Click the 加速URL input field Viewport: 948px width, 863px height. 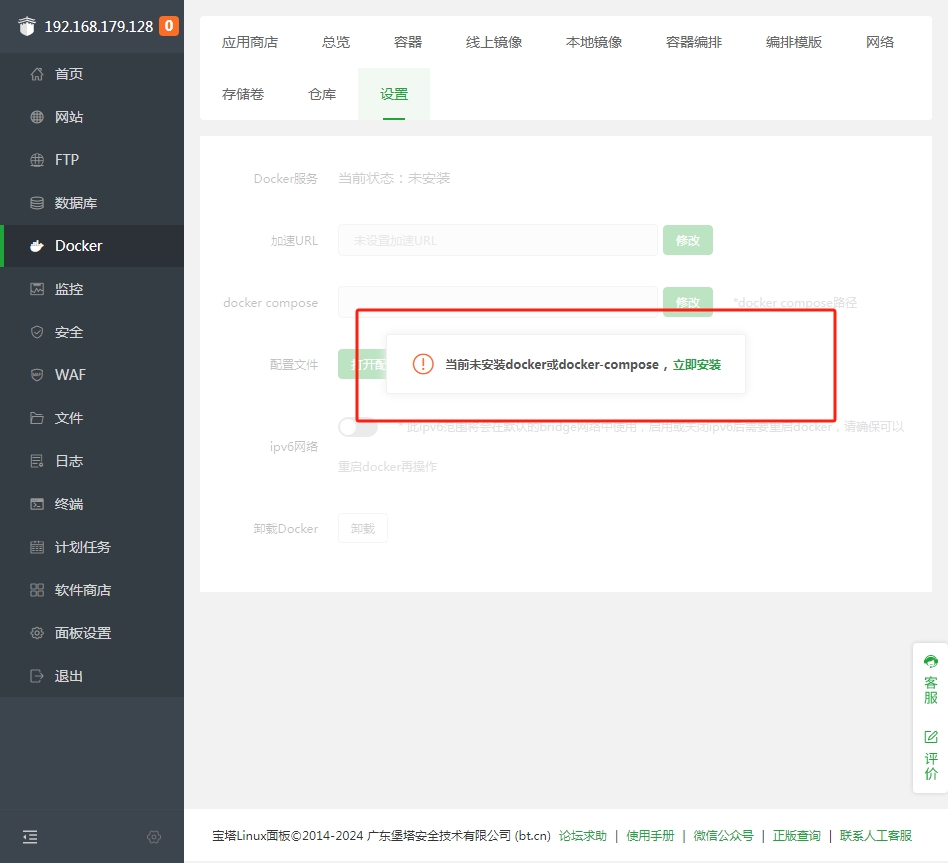tap(497, 241)
